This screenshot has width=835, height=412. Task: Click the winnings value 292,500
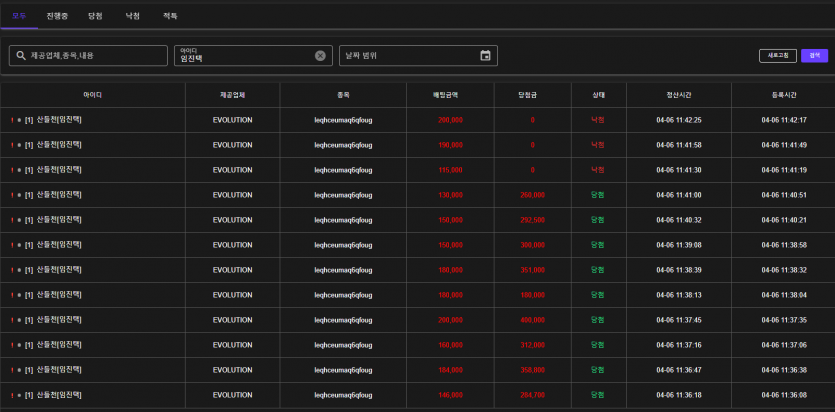click(533, 220)
